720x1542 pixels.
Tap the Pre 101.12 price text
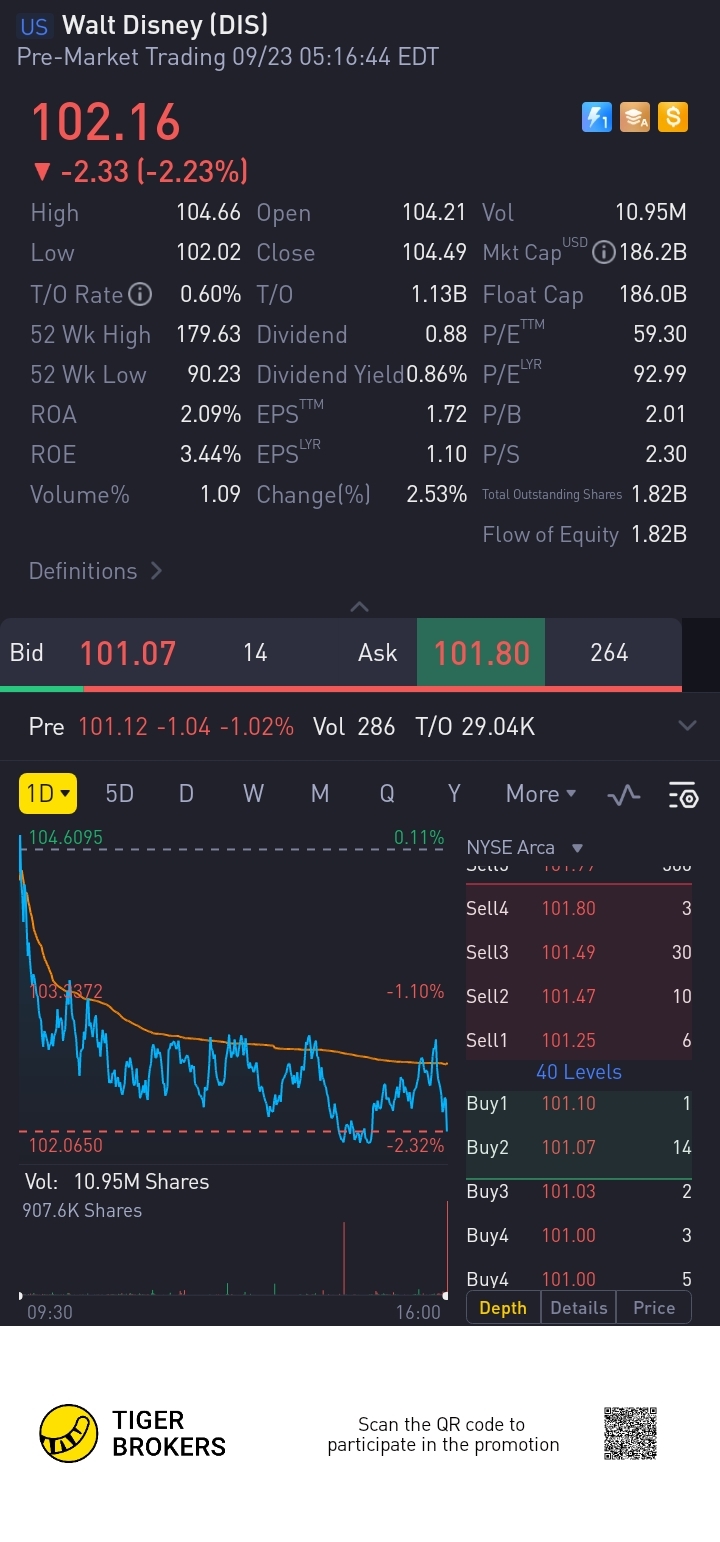(x=113, y=727)
